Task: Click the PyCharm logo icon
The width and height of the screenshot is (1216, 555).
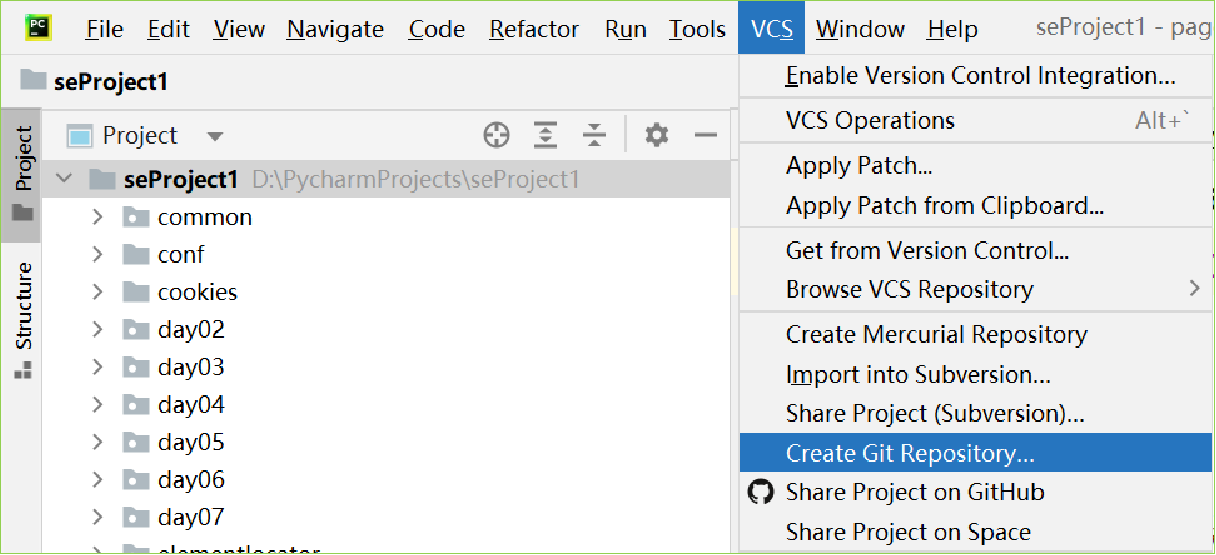Action: pyautogui.click(x=40, y=28)
